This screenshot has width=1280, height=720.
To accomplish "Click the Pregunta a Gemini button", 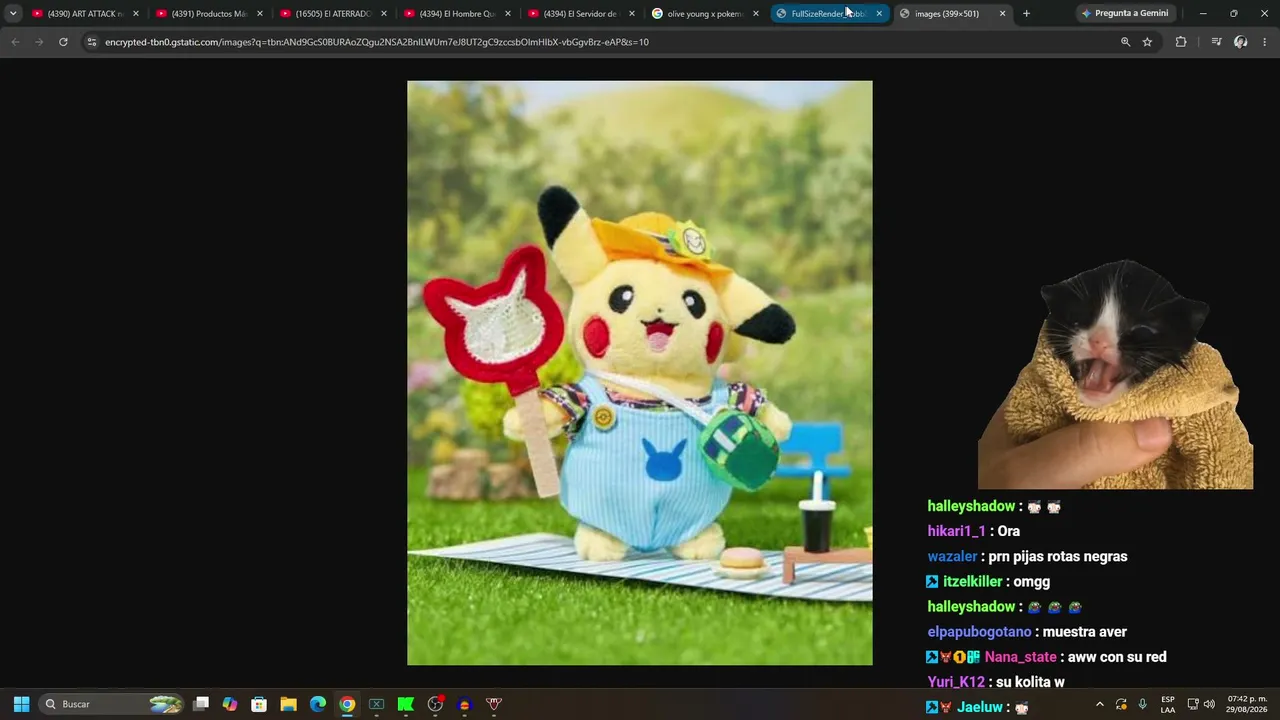I will (1125, 13).
